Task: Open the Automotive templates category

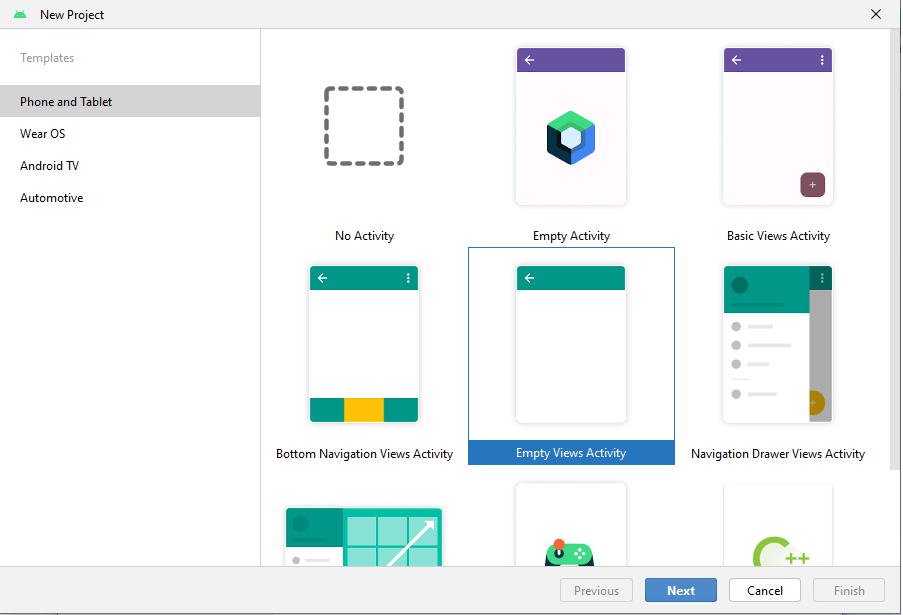Action: [52, 198]
